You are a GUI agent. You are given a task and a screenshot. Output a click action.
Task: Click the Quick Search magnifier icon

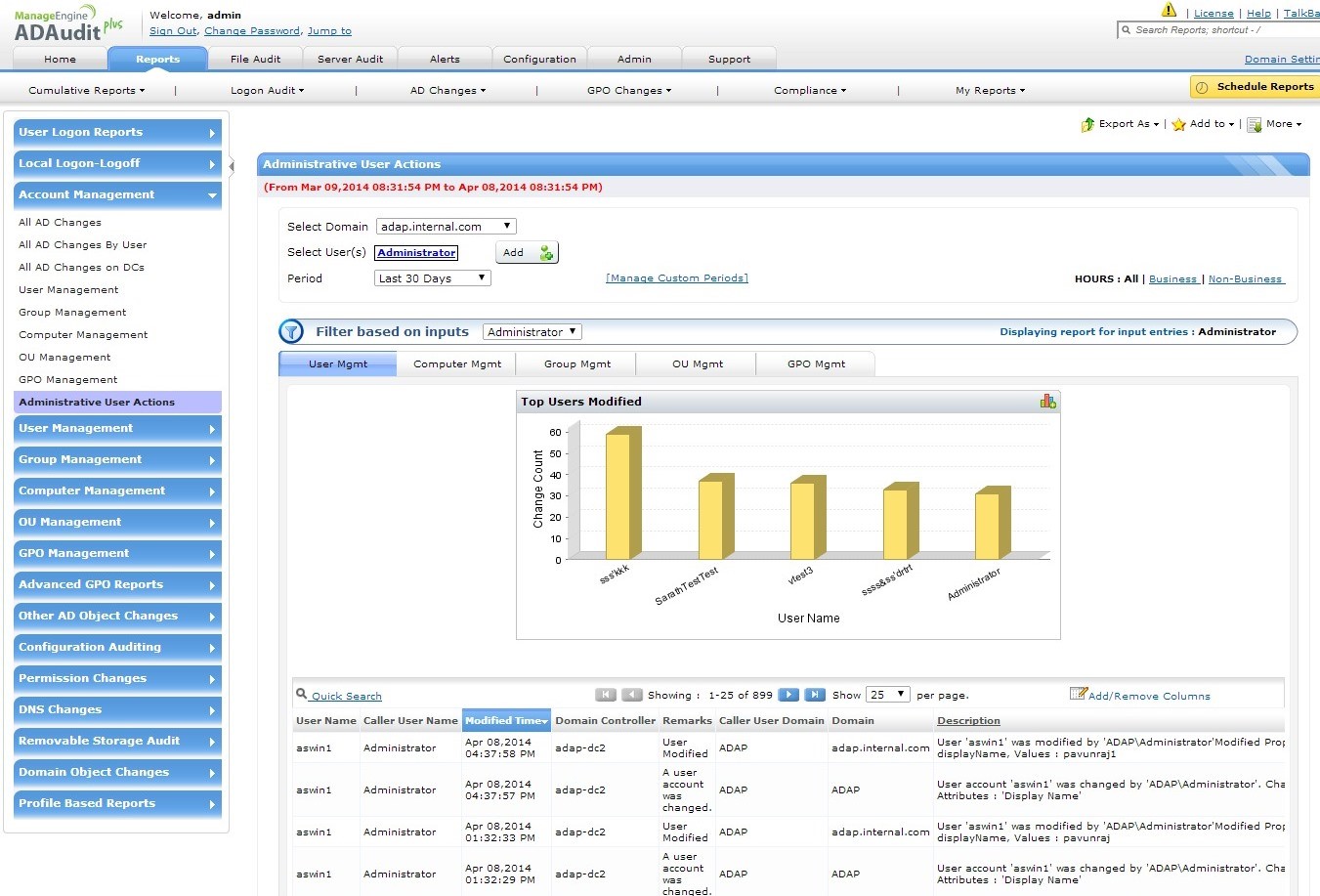302,694
